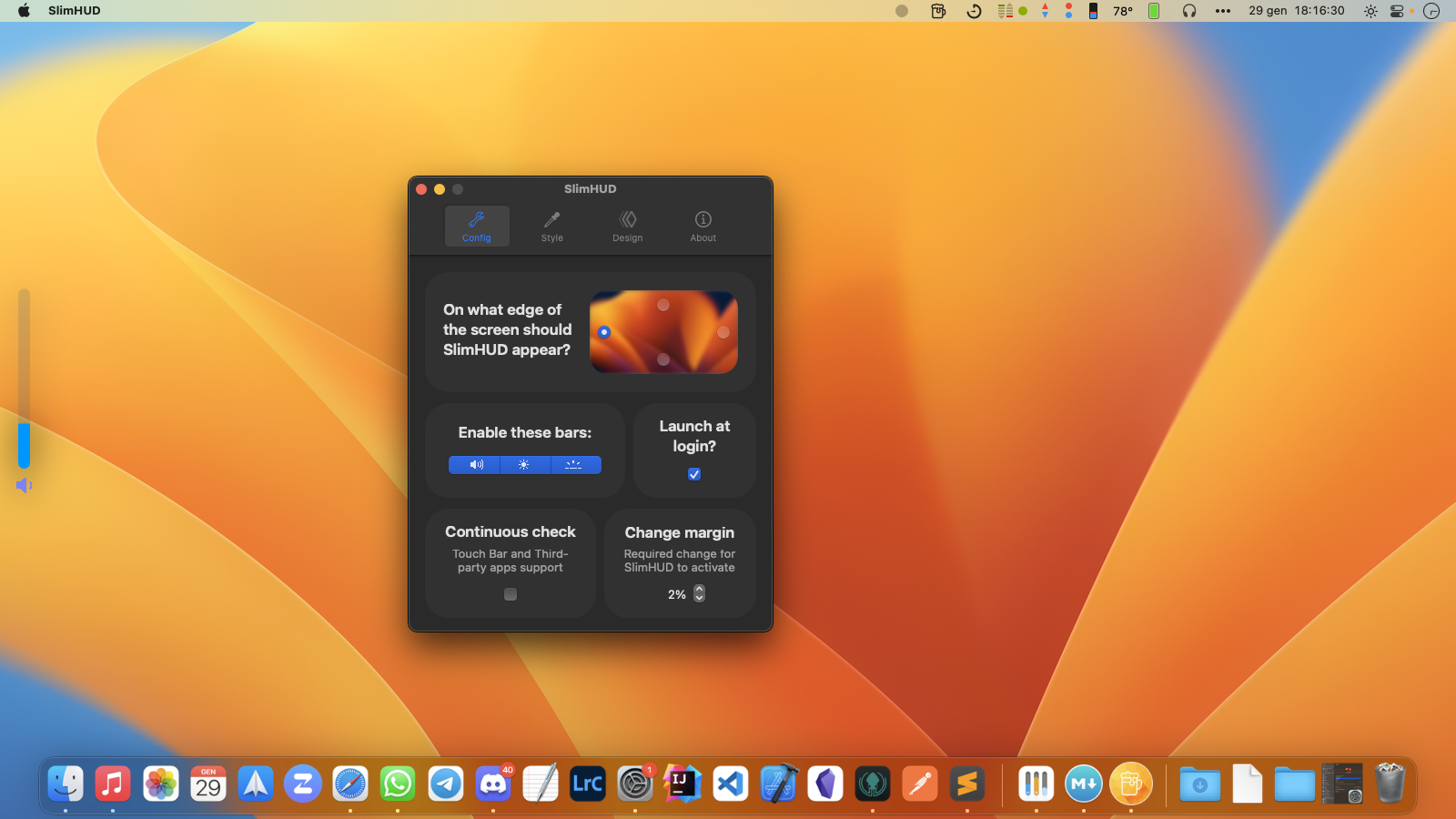The height and width of the screenshot is (819, 1456).
Task: Select bottom edge position radio button
Action: coord(663,359)
